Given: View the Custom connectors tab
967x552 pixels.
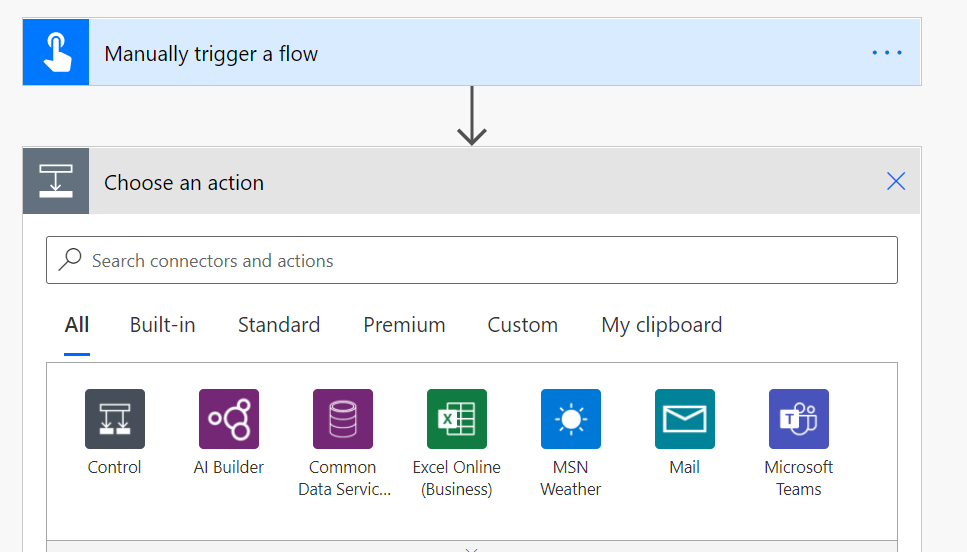Looking at the screenshot, I should point(523,325).
